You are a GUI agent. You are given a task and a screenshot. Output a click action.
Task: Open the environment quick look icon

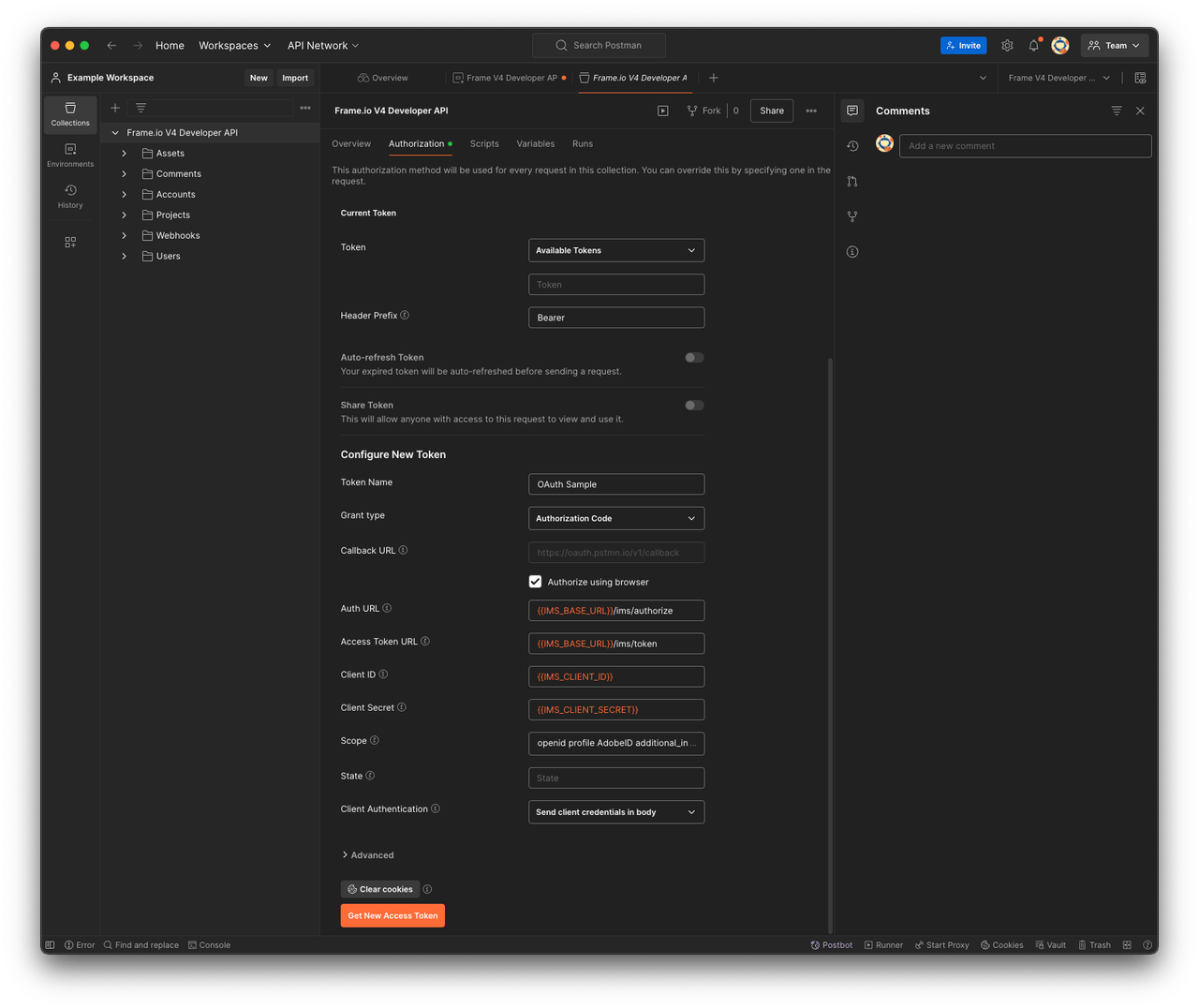coord(1140,78)
